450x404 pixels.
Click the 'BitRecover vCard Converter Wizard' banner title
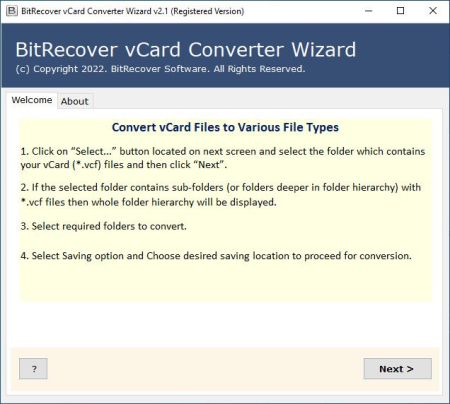pos(186,50)
